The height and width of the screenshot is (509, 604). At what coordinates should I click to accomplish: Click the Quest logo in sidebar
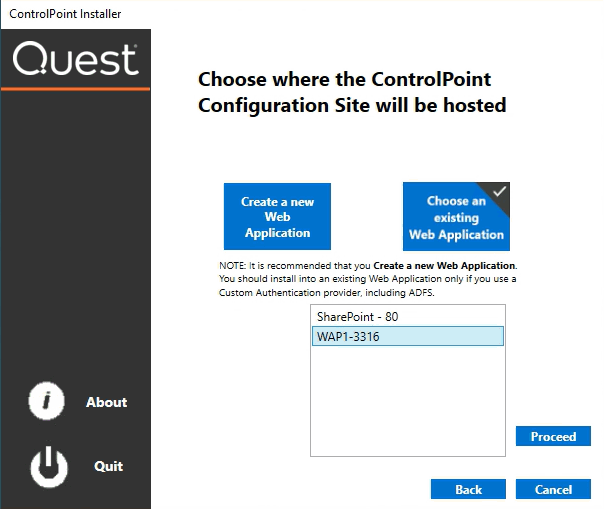click(75, 60)
